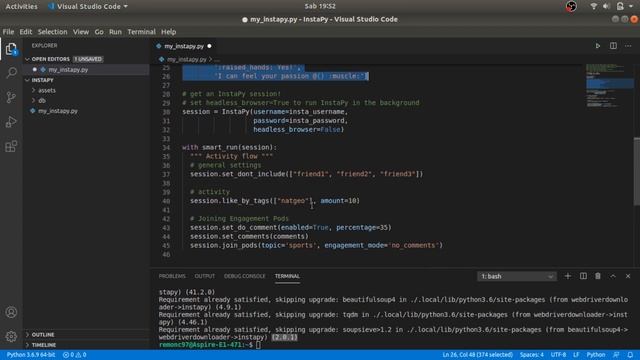
Task: Open the system menu arrow in top bar
Action: 631,6
